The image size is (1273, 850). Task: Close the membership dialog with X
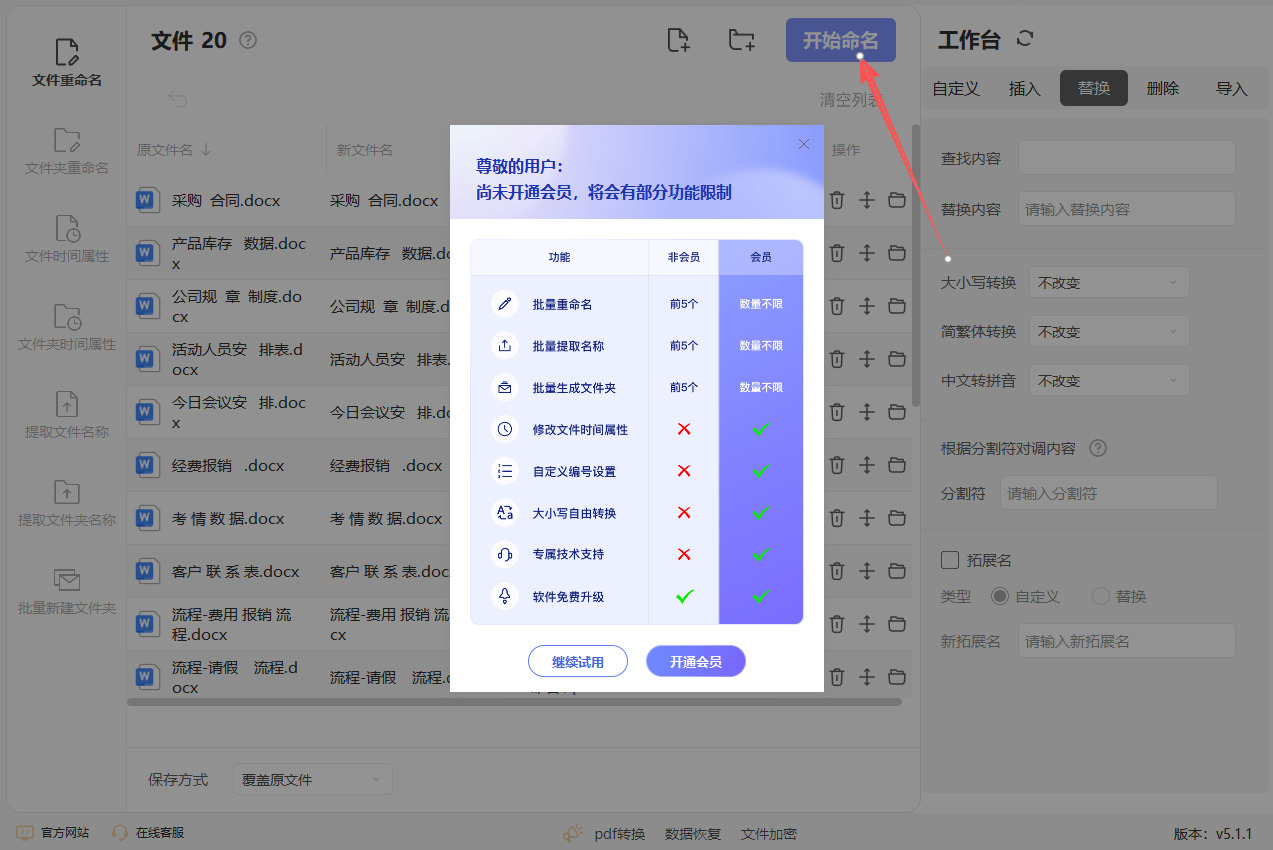804,144
